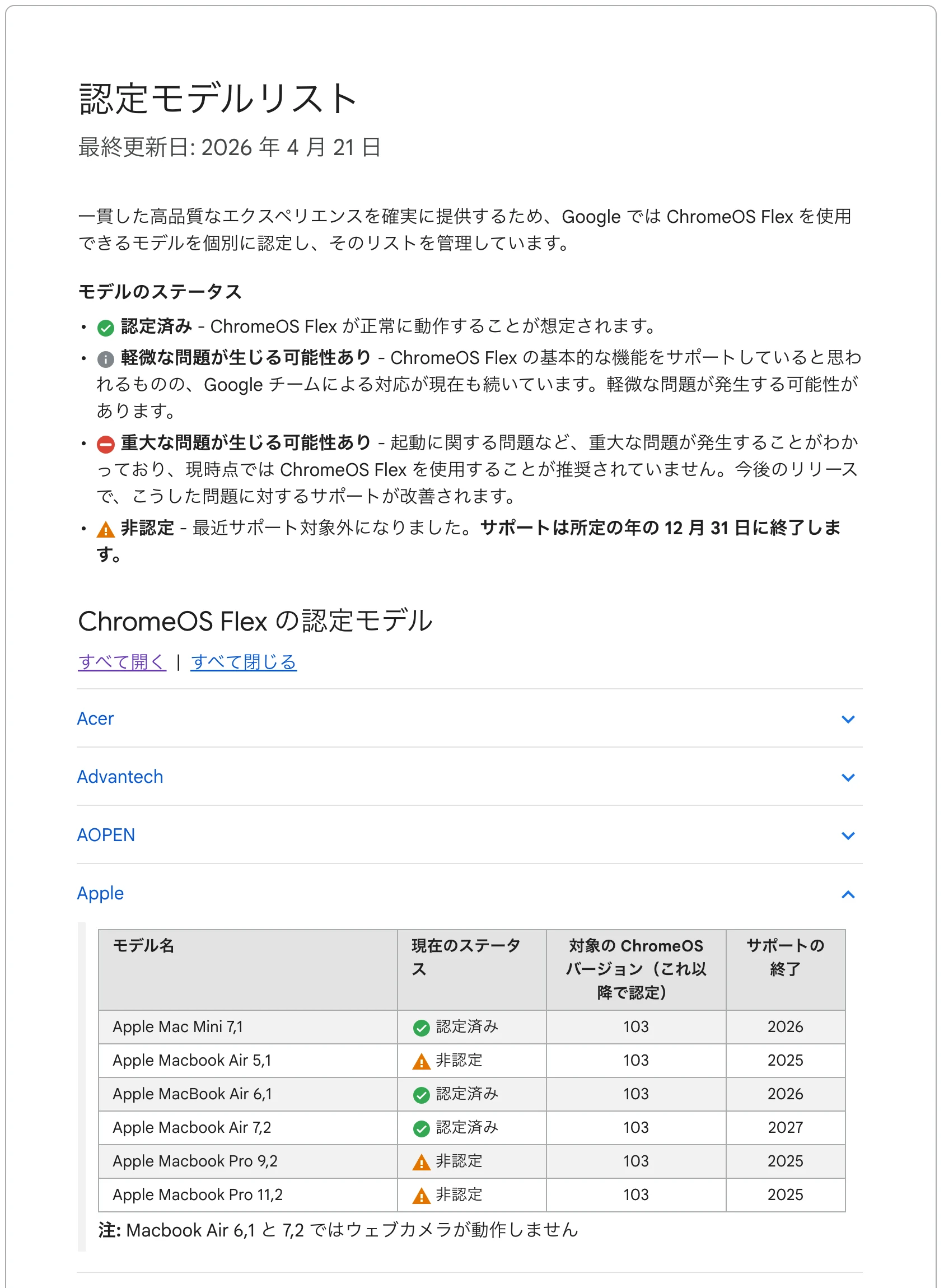This screenshot has height=1288, width=944.
Task: Select the Apple Macbook Air 7,2 cell
Action: click(x=248, y=1128)
